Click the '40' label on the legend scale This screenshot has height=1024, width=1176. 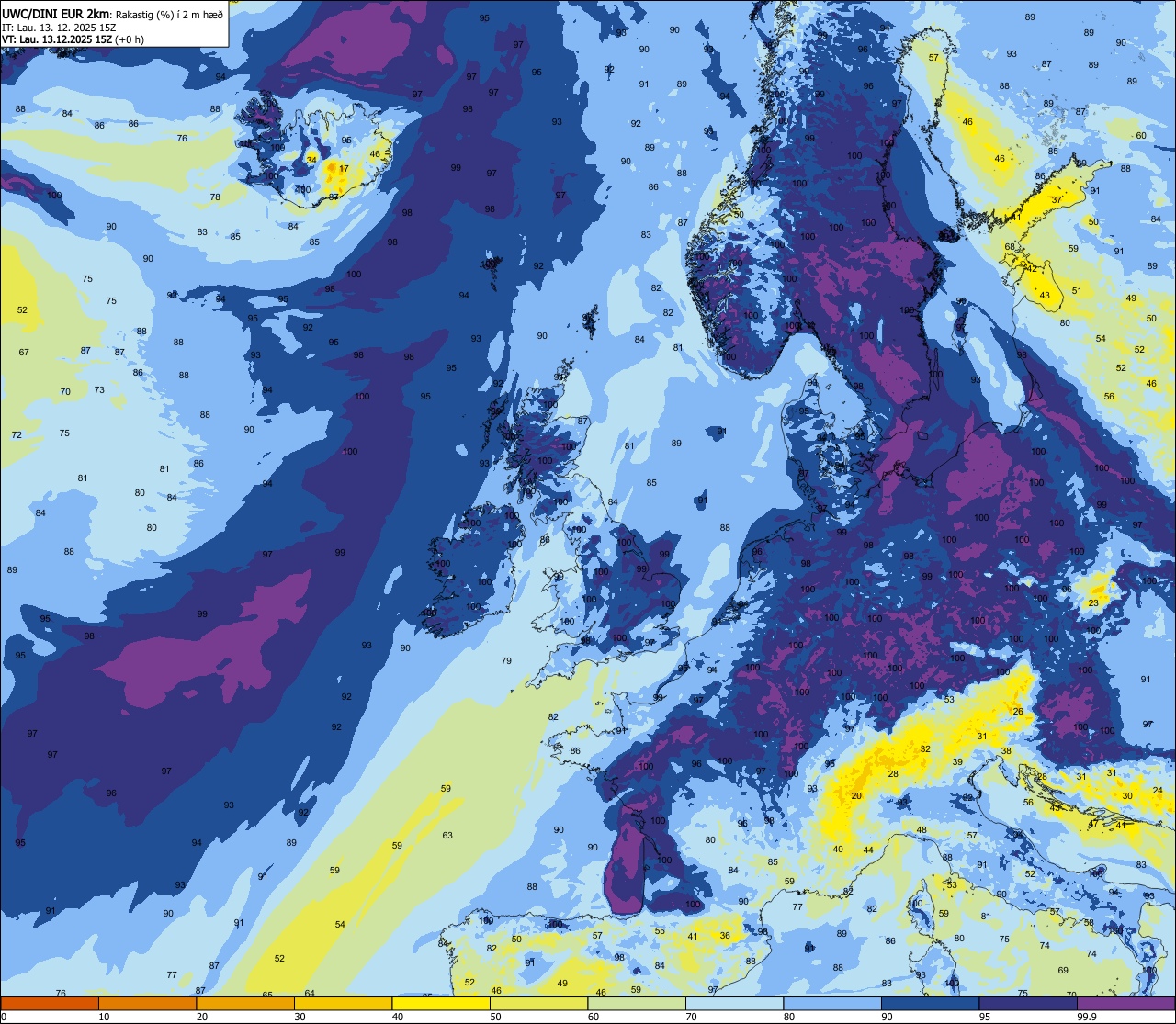coord(398,1017)
